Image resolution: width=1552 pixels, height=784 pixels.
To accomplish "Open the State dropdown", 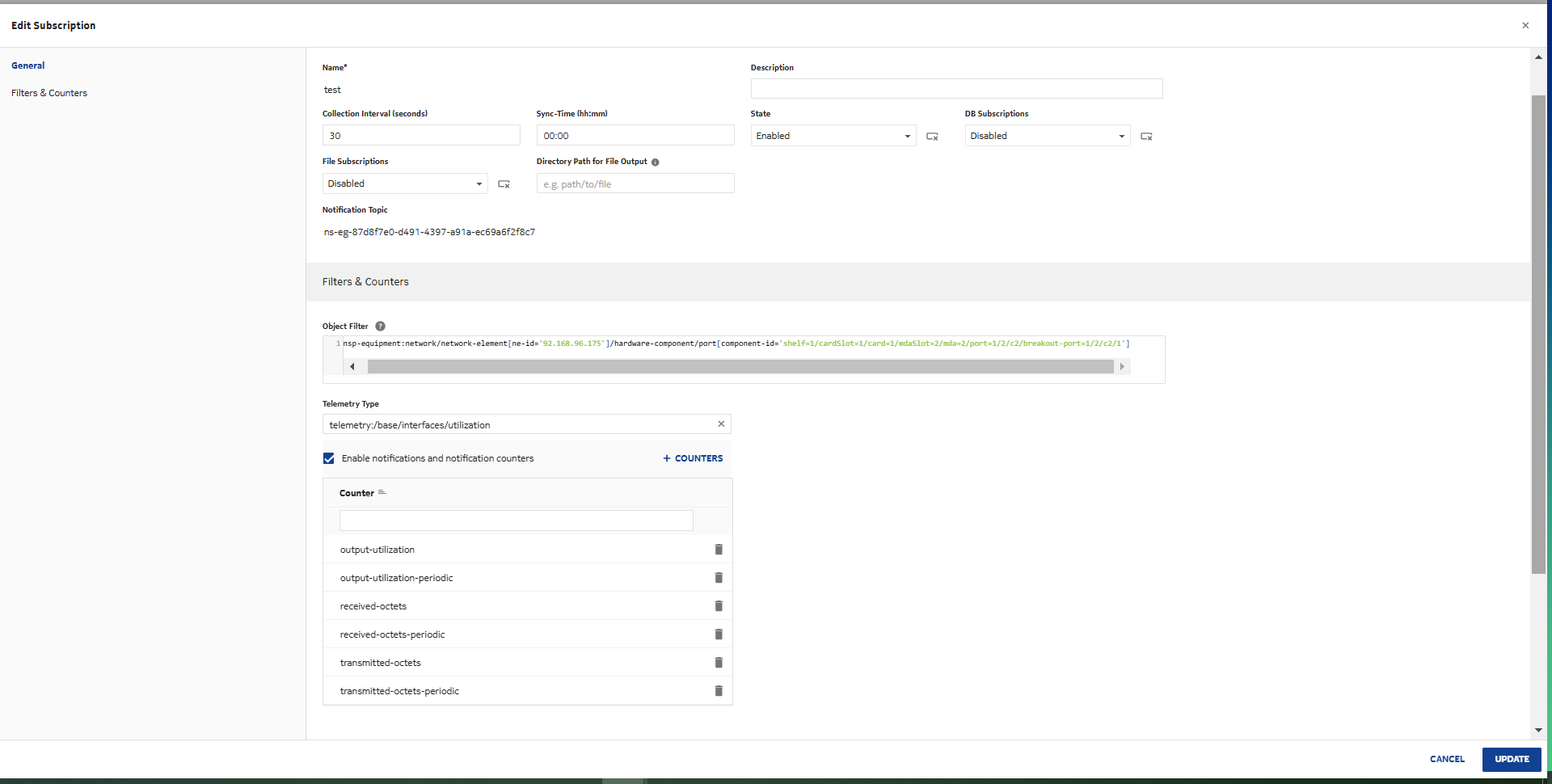I will pyautogui.click(x=833, y=136).
